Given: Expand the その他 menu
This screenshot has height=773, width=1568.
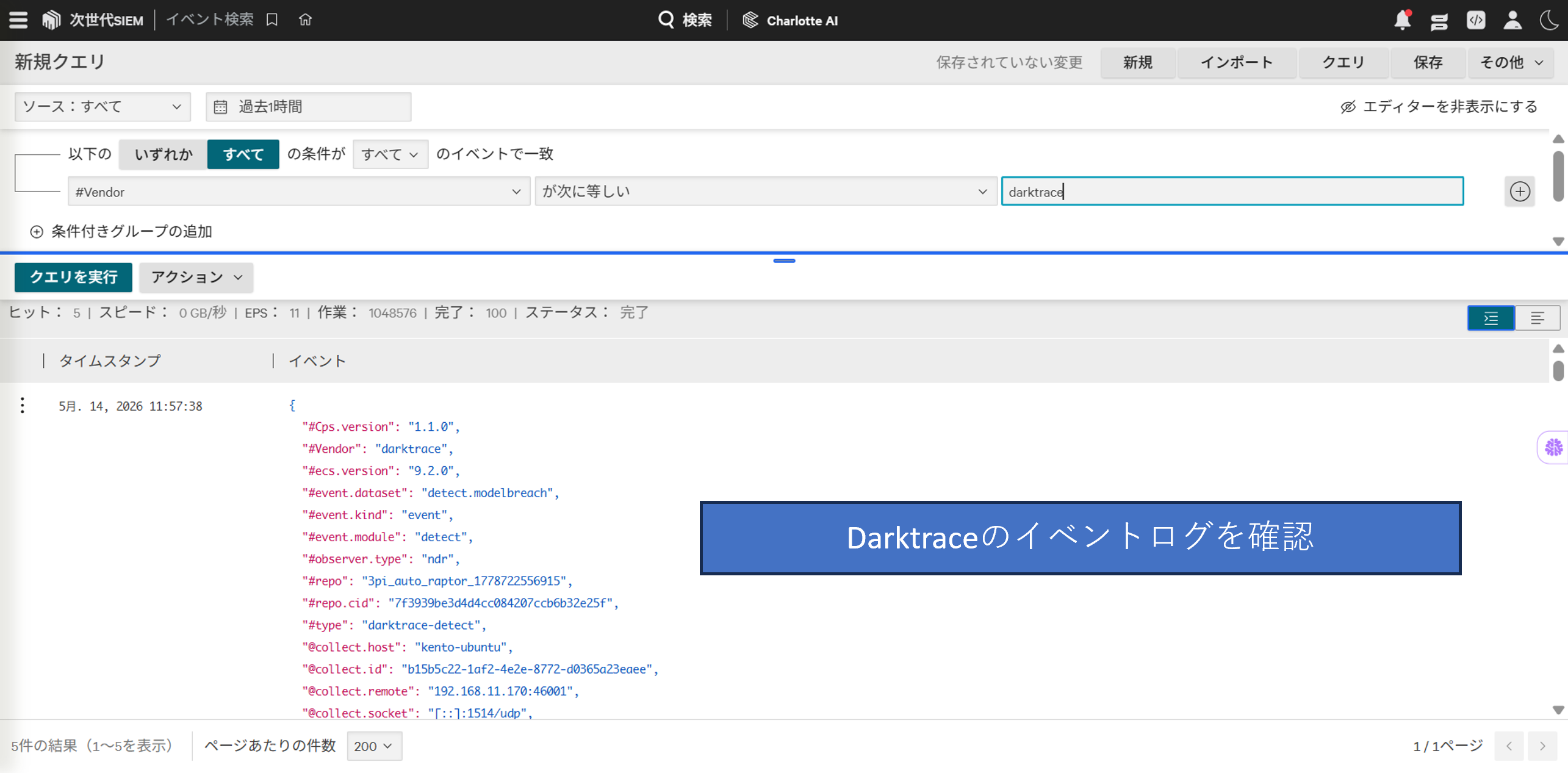Looking at the screenshot, I should click(x=1511, y=62).
